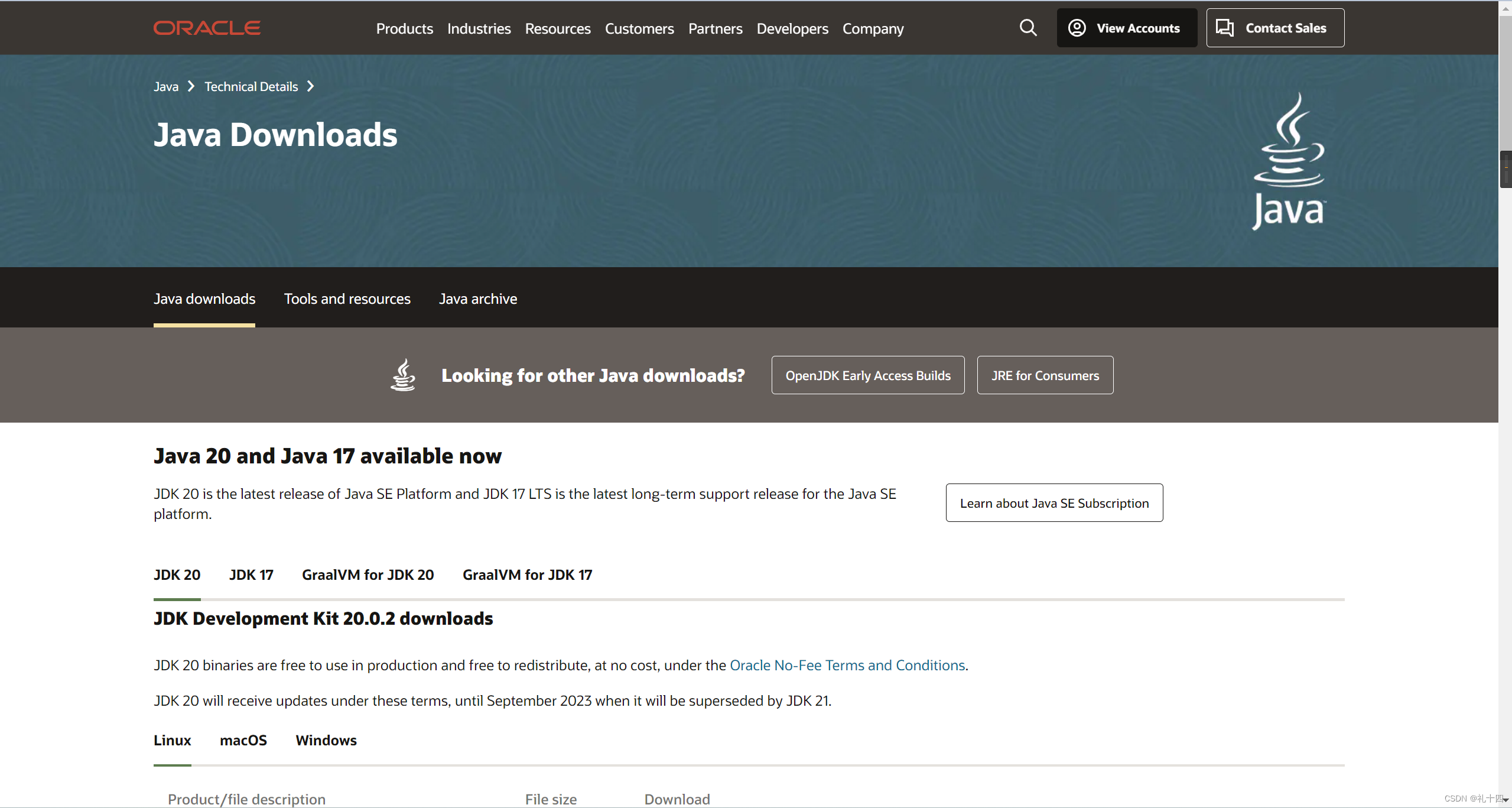
Task: Go to Java breadcrumb link
Action: click(x=166, y=86)
